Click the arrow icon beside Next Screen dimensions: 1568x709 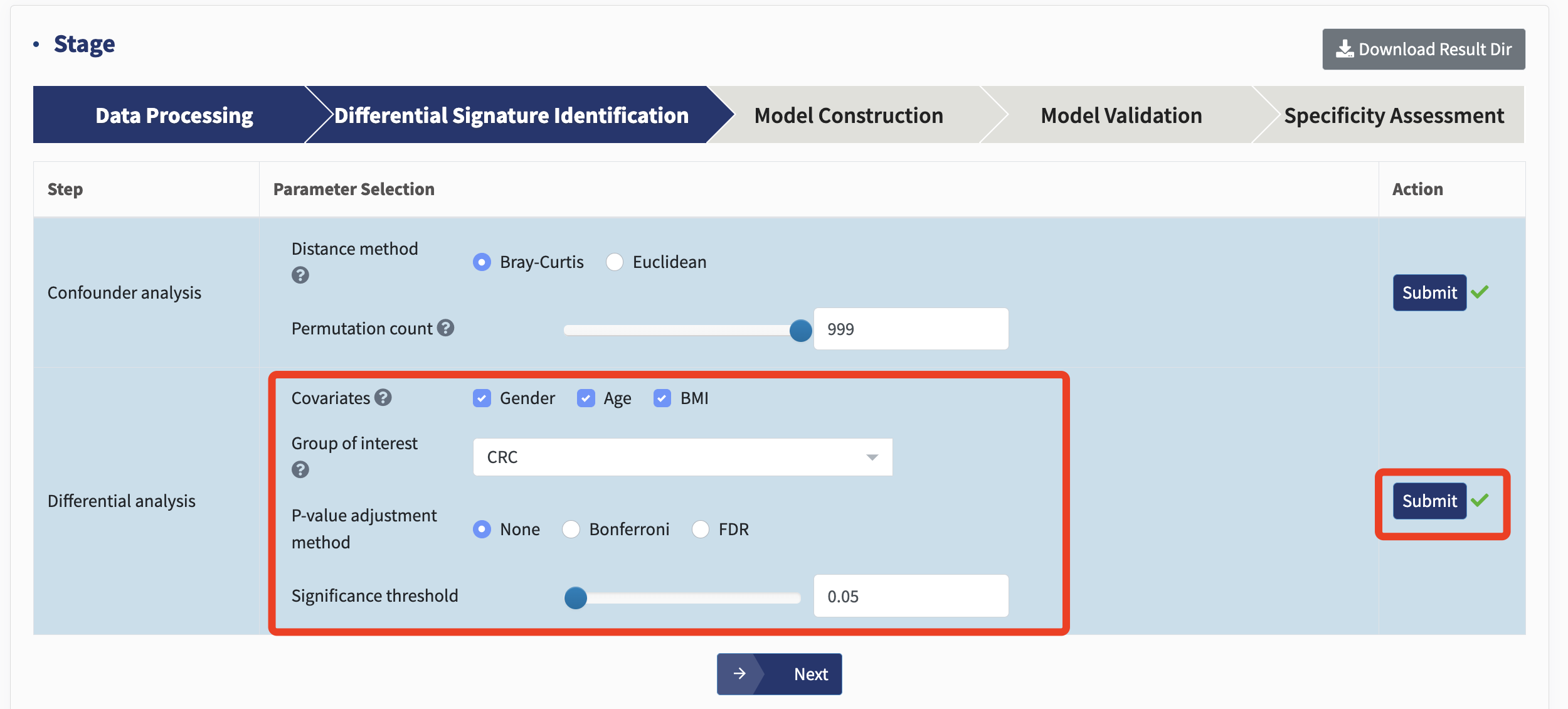pos(740,674)
